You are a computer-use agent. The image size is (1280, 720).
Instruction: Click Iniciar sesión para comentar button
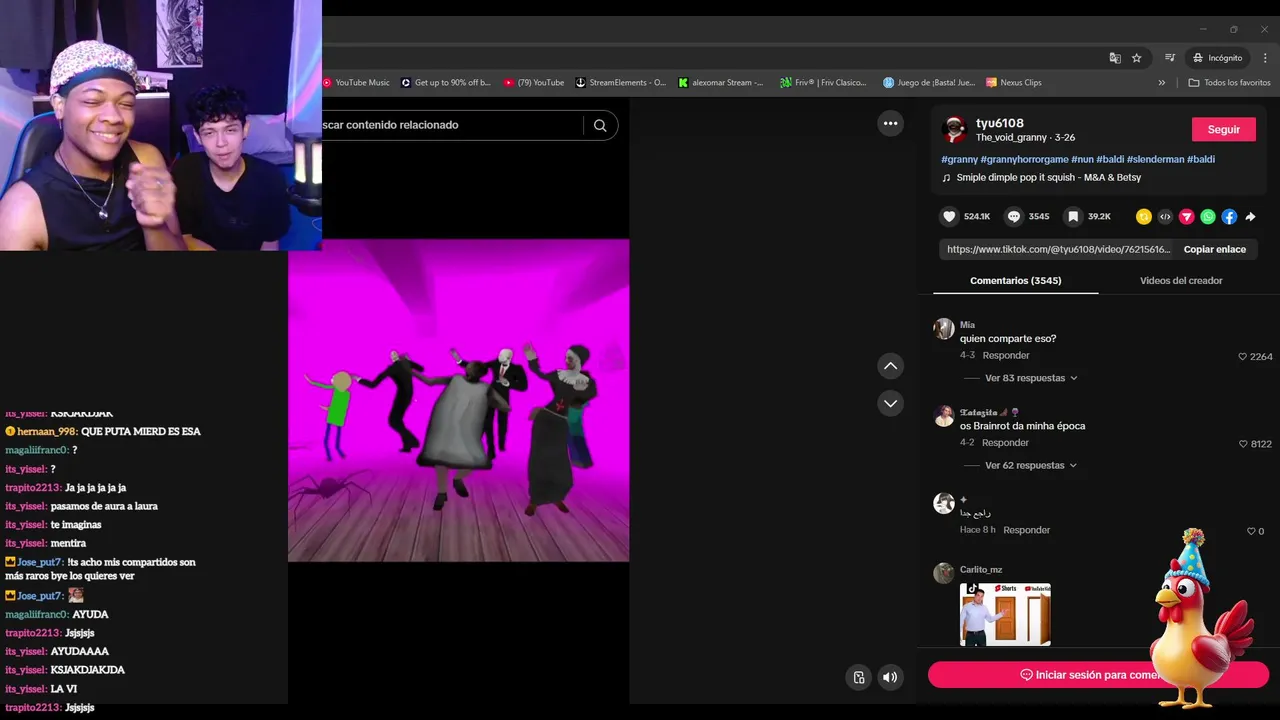[1098, 675]
